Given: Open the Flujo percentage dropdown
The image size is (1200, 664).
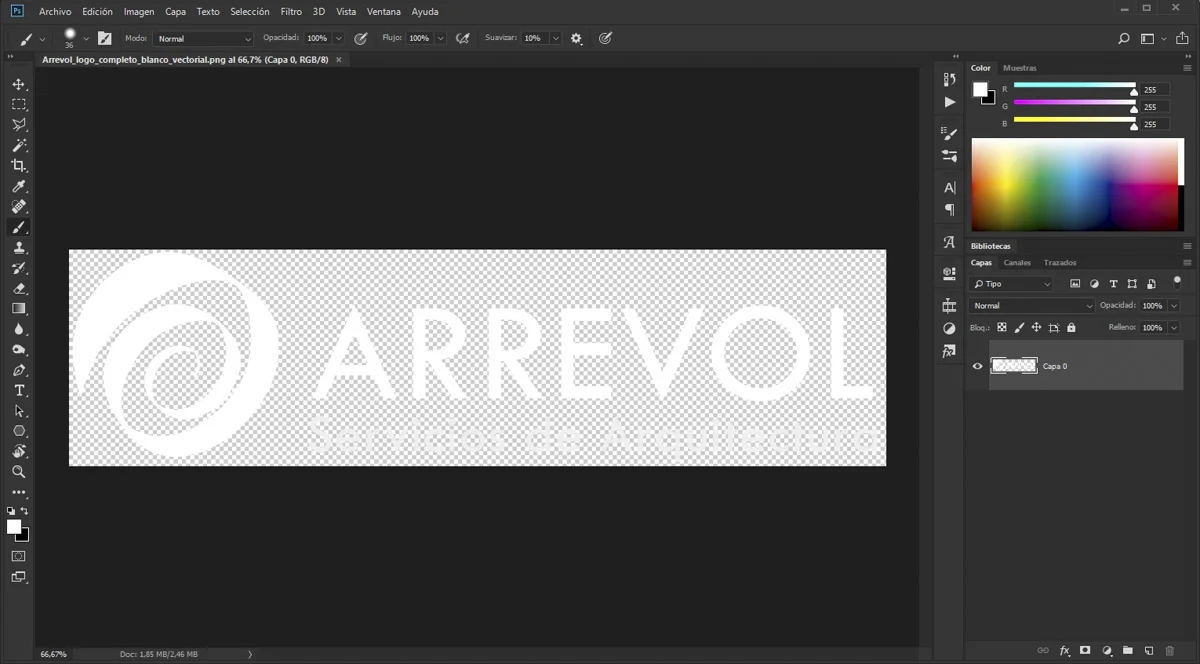Looking at the screenshot, I should tap(440, 38).
